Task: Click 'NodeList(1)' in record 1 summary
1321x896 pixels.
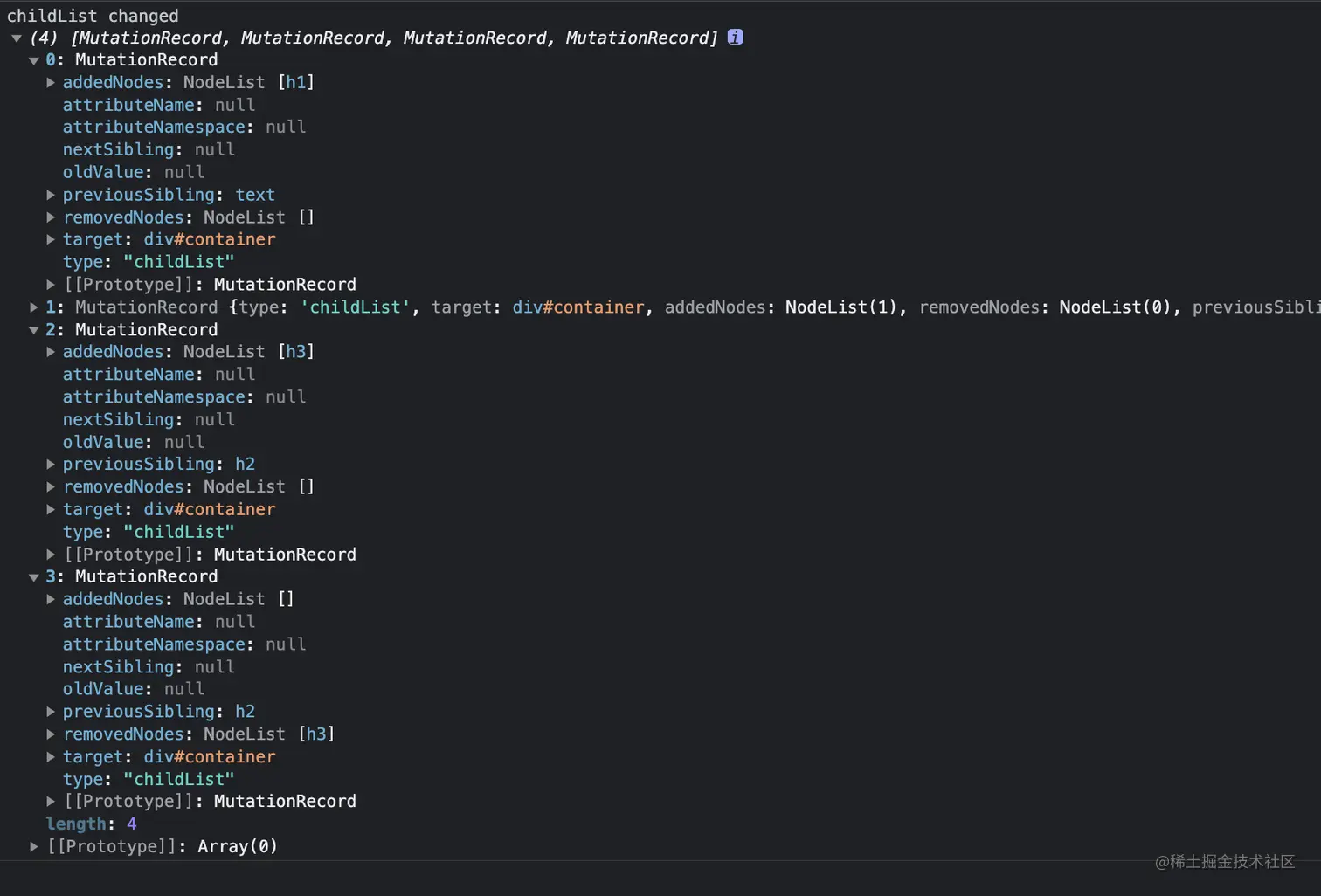Action: pyautogui.click(x=841, y=307)
